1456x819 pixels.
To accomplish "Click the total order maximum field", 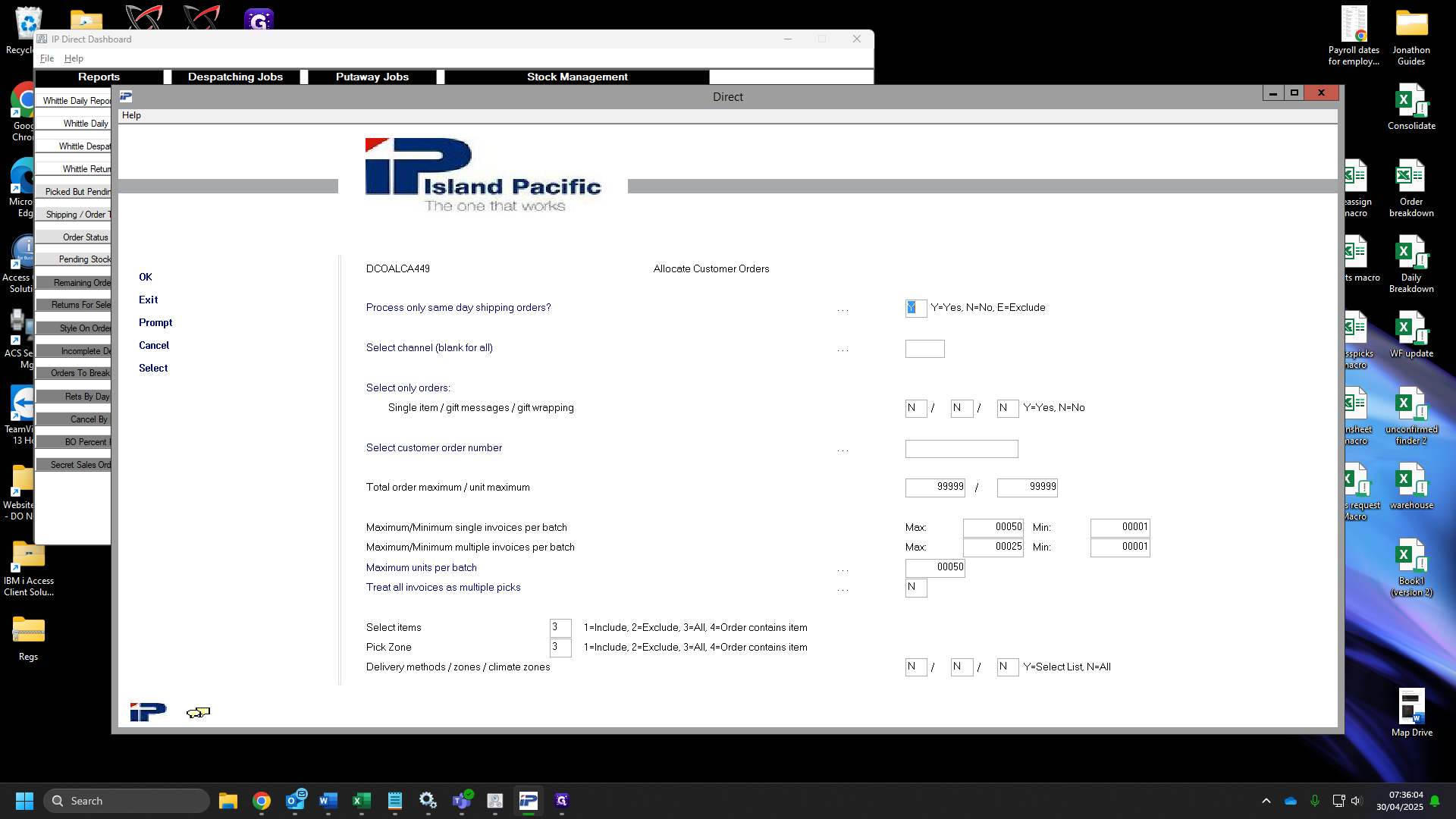I will tap(935, 488).
